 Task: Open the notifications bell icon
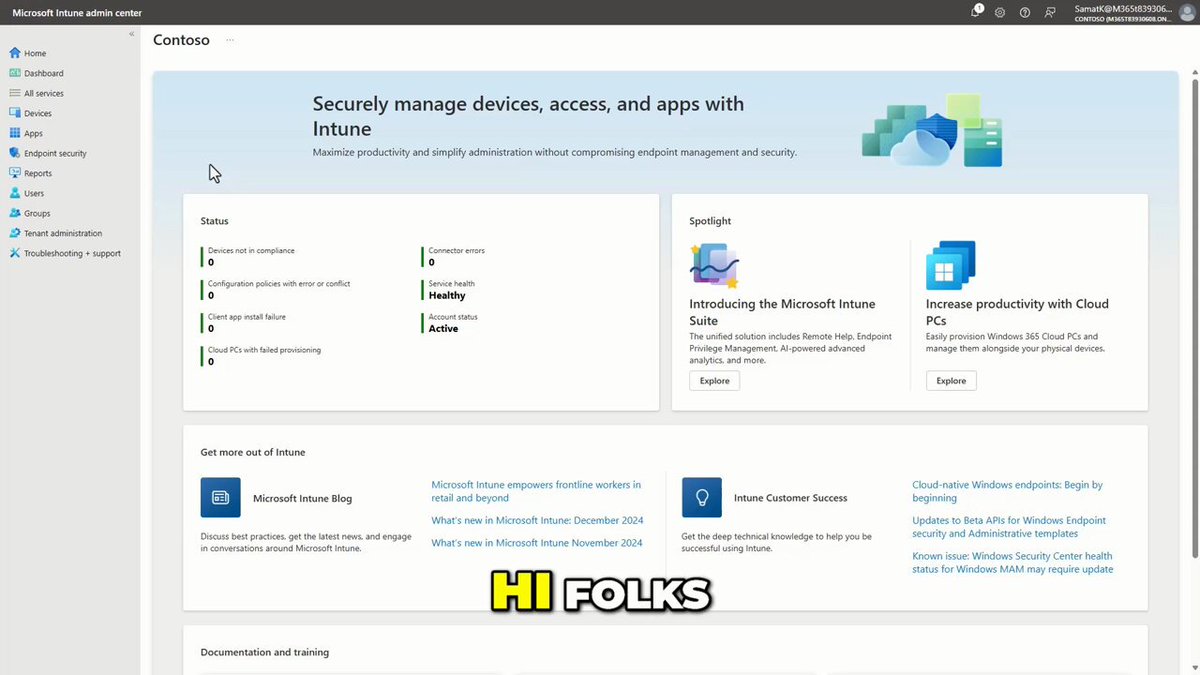(x=976, y=12)
